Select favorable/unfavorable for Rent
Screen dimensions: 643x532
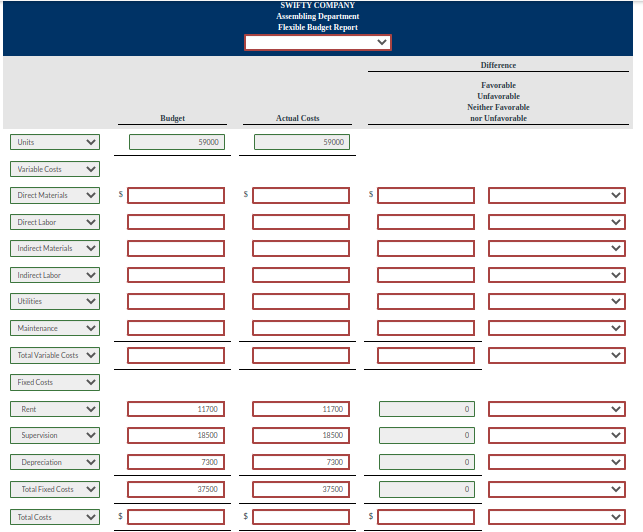point(556,409)
